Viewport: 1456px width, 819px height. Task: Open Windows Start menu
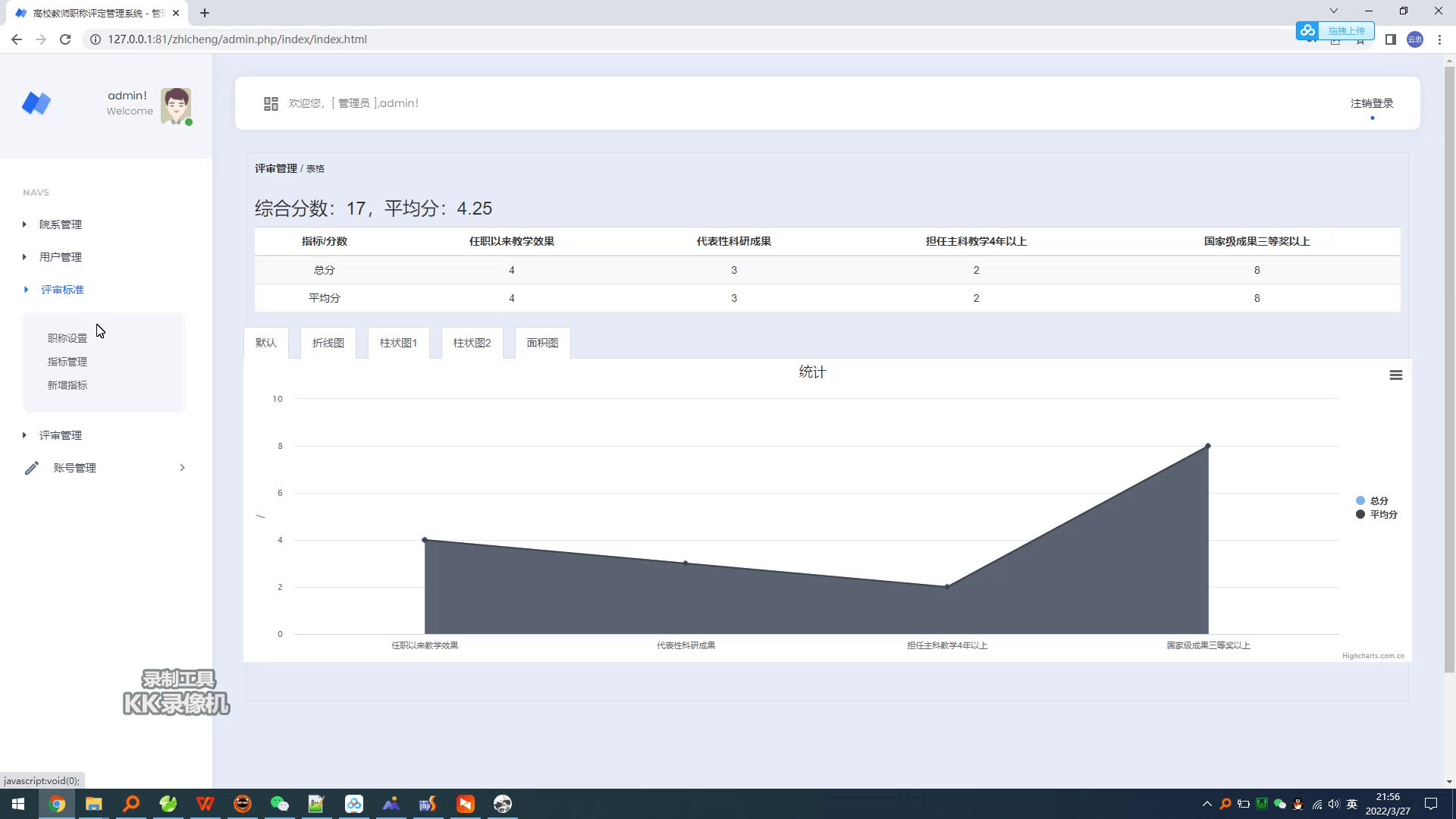pos(18,804)
